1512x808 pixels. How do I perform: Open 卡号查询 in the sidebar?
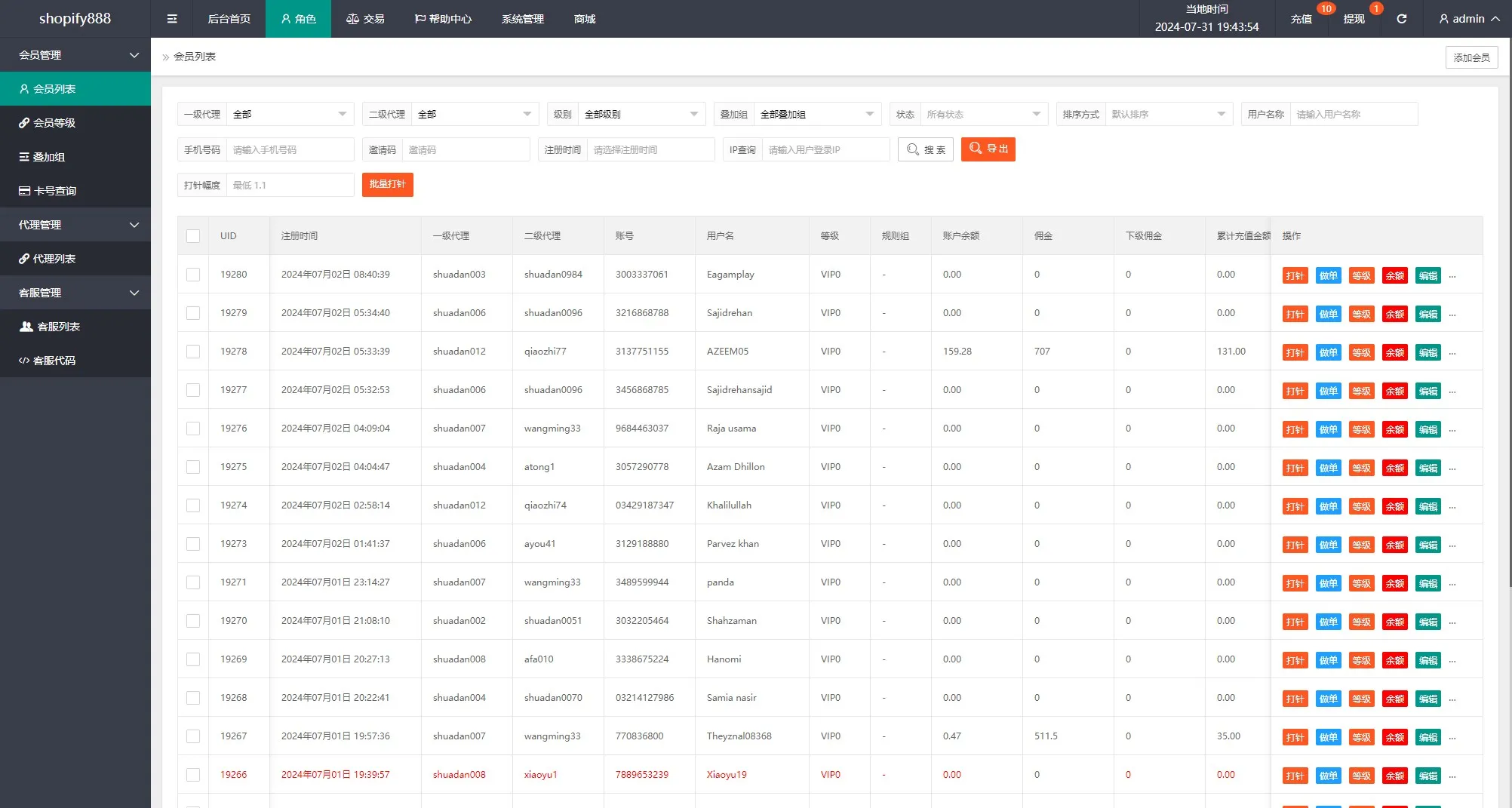(54, 191)
